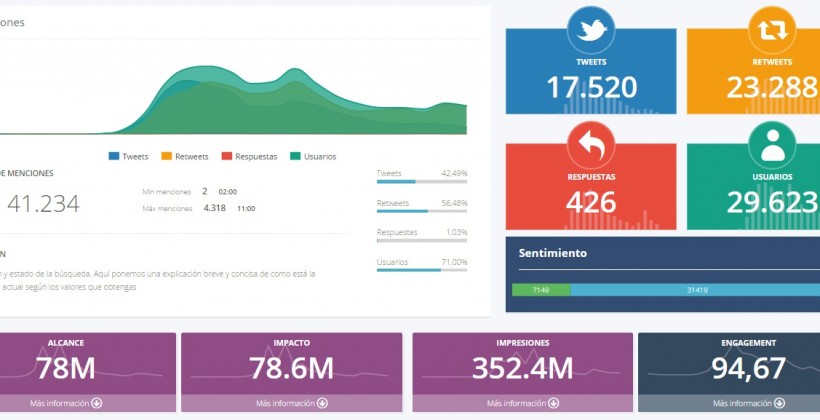Click the 1,03% Respuestas percentage
Image resolution: width=820 pixels, height=420 pixels.
tap(457, 232)
